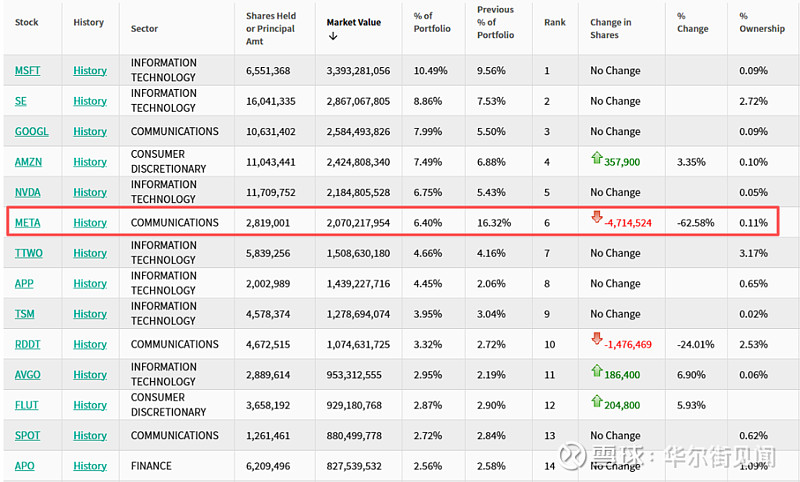Open the APO stock link
This screenshot has width=800, height=482.
pyautogui.click(x=24, y=466)
